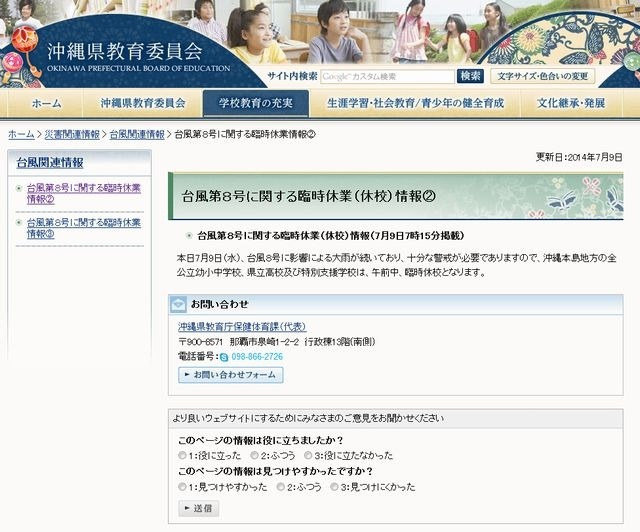Click the question このページの情報は見つけやすかったですか?

tap(276, 471)
